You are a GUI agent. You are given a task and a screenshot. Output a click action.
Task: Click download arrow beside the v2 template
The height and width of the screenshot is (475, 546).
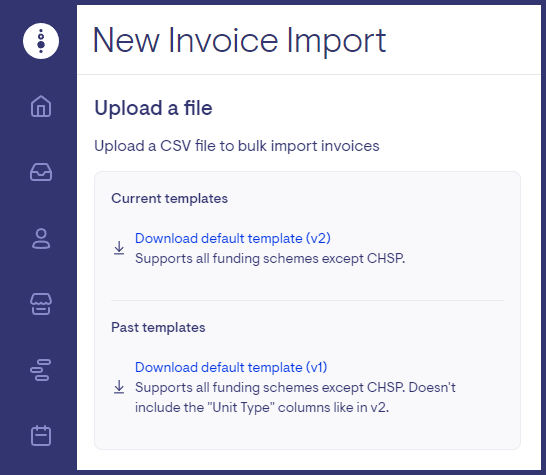(119, 248)
